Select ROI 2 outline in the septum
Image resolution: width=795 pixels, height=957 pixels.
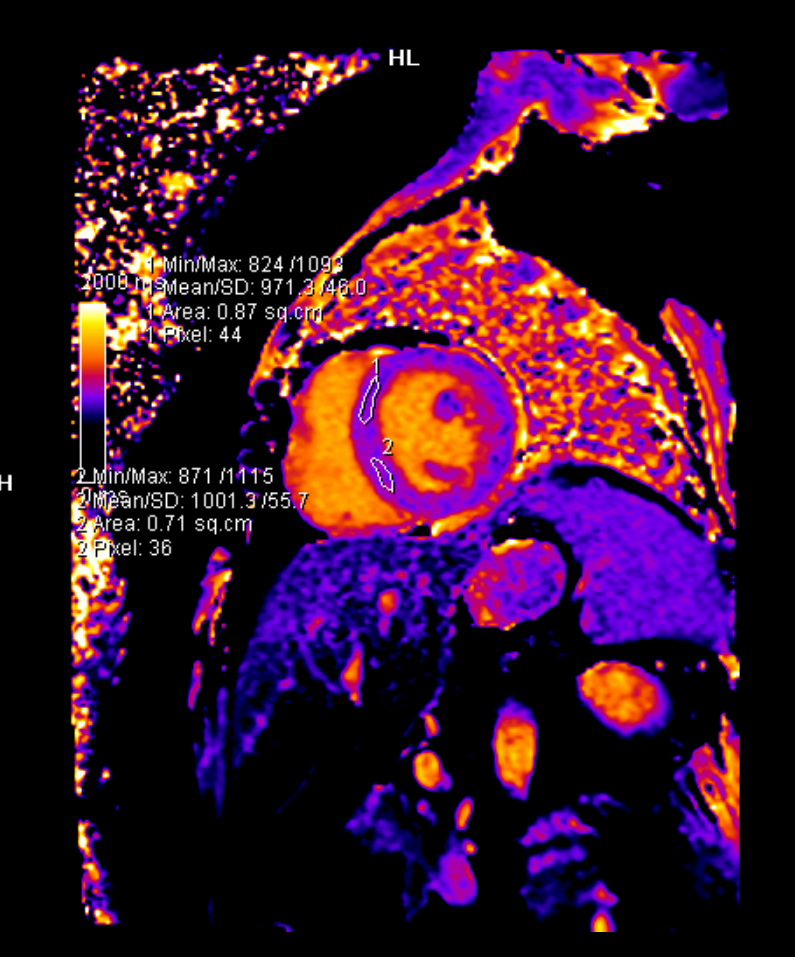382,474
